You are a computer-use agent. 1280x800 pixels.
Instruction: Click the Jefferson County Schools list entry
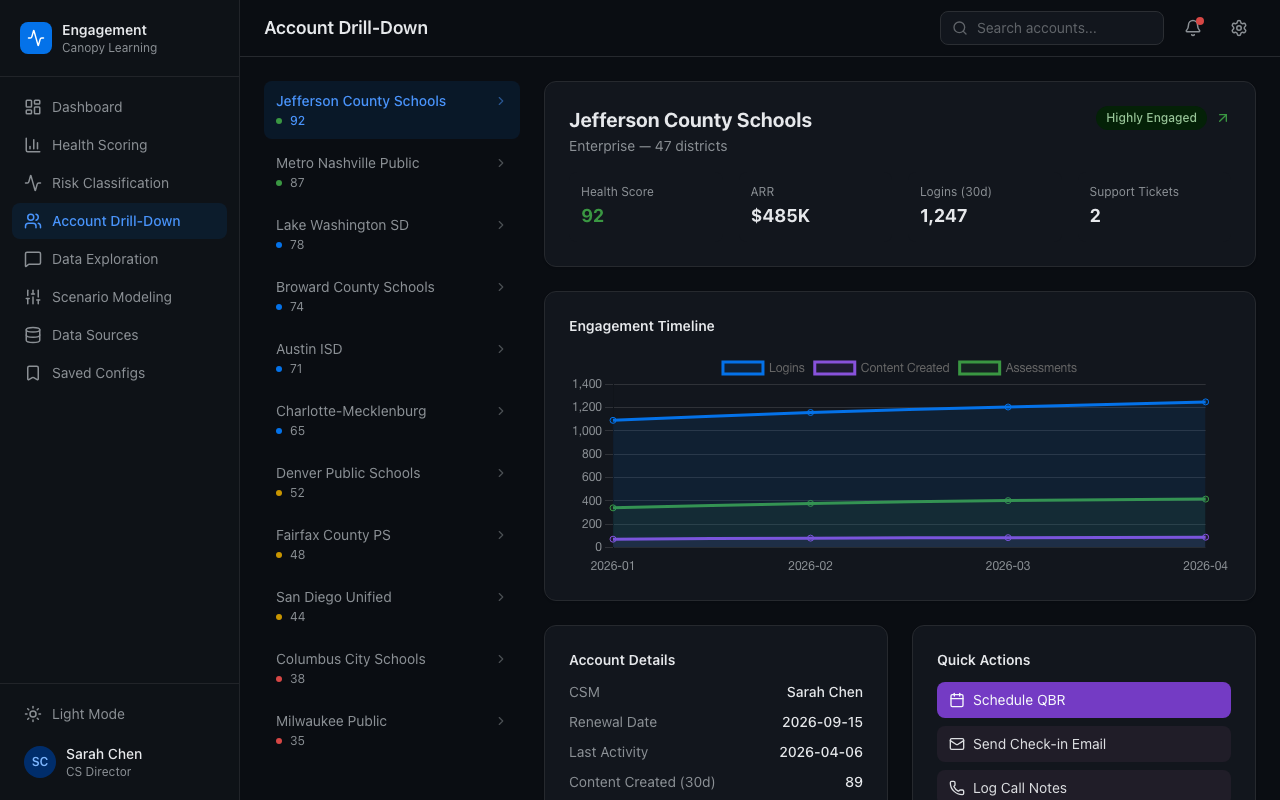[391, 110]
